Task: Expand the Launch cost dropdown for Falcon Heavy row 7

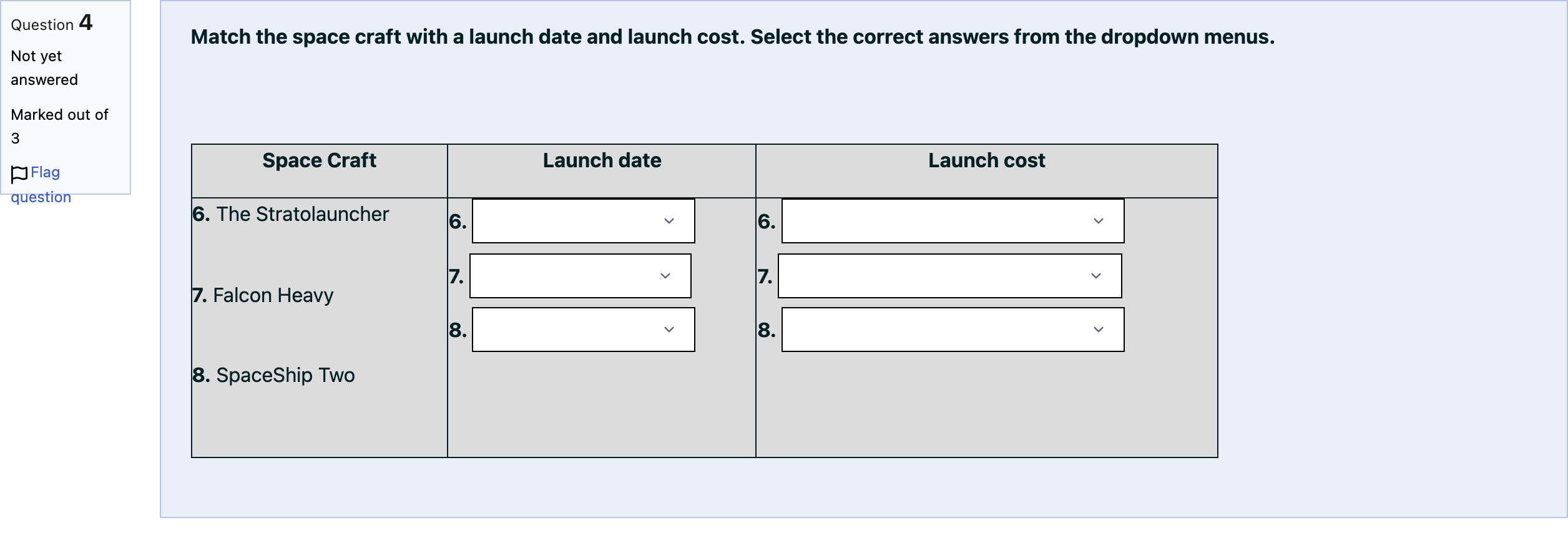Action: [949, 276]
